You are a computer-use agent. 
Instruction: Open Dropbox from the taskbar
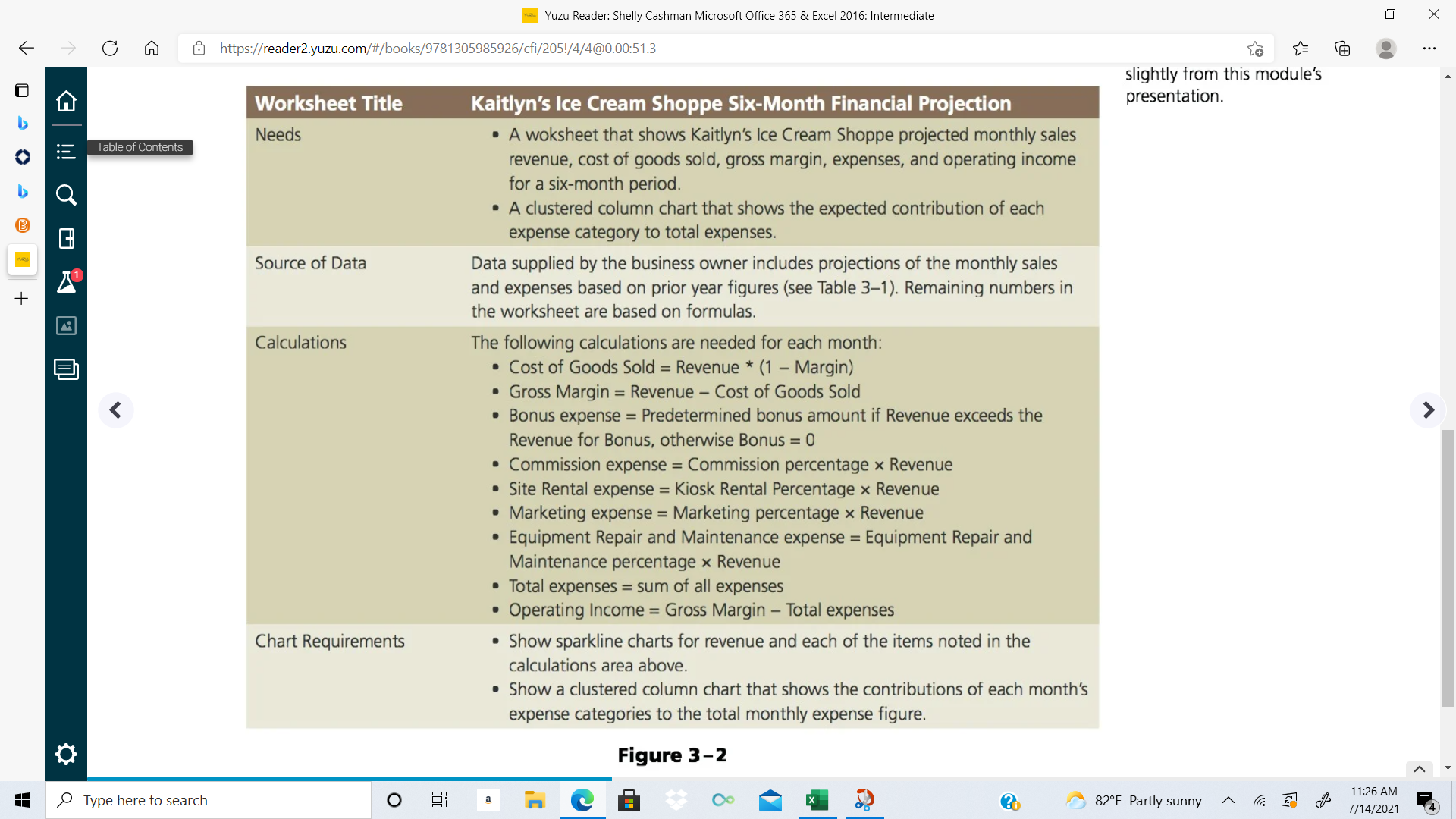pyautogui.click(x=676, y=800)
